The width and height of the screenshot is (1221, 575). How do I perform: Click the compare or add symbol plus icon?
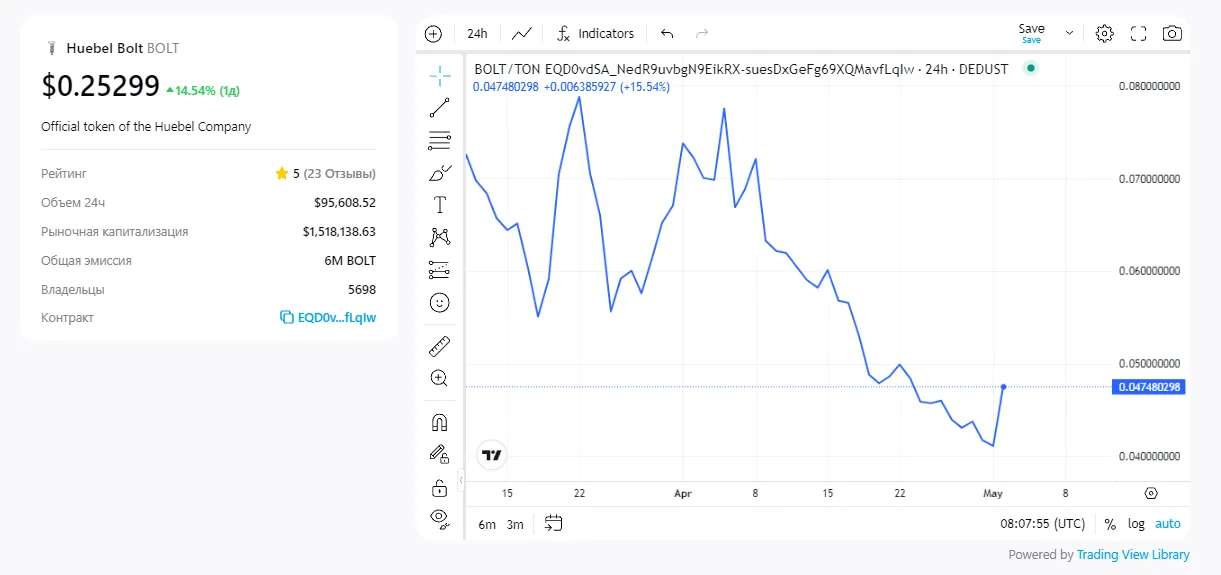pos(433,33)
